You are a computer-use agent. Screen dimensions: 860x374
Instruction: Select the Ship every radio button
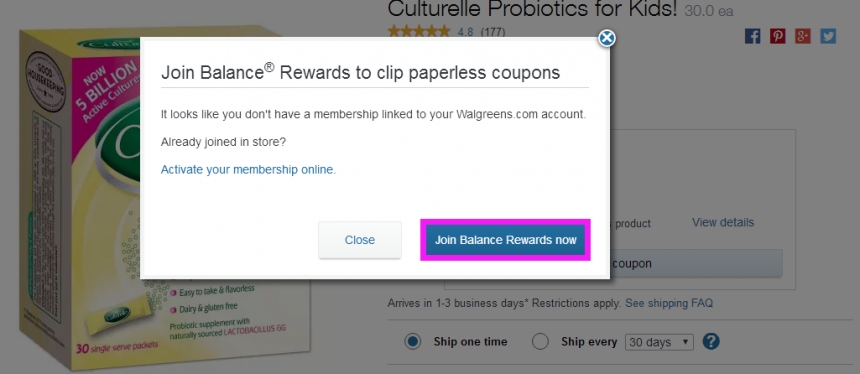pos(540,342)
